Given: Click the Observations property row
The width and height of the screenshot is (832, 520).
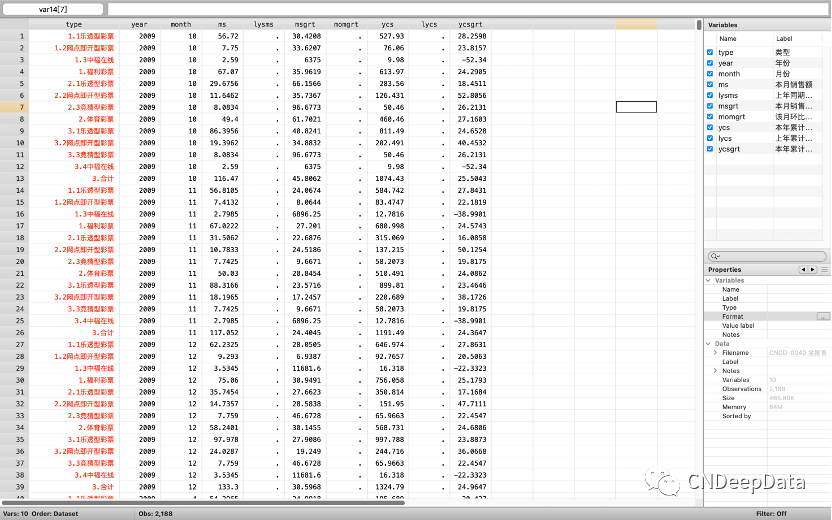Looking at the screenshot, I should (x=767, y=389).
